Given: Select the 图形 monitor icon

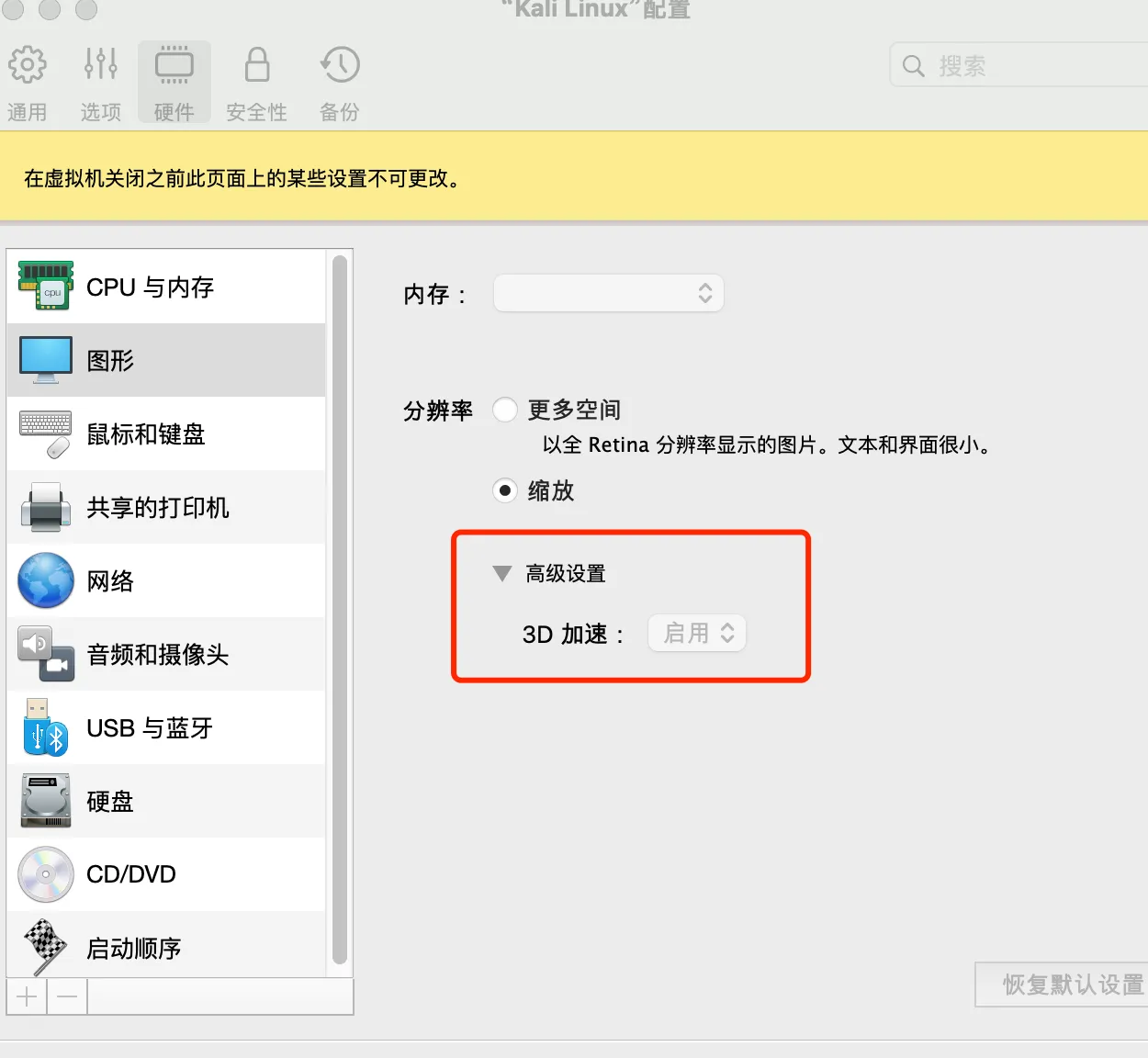Looking at the screenshot, I should [x=45, y=360].
